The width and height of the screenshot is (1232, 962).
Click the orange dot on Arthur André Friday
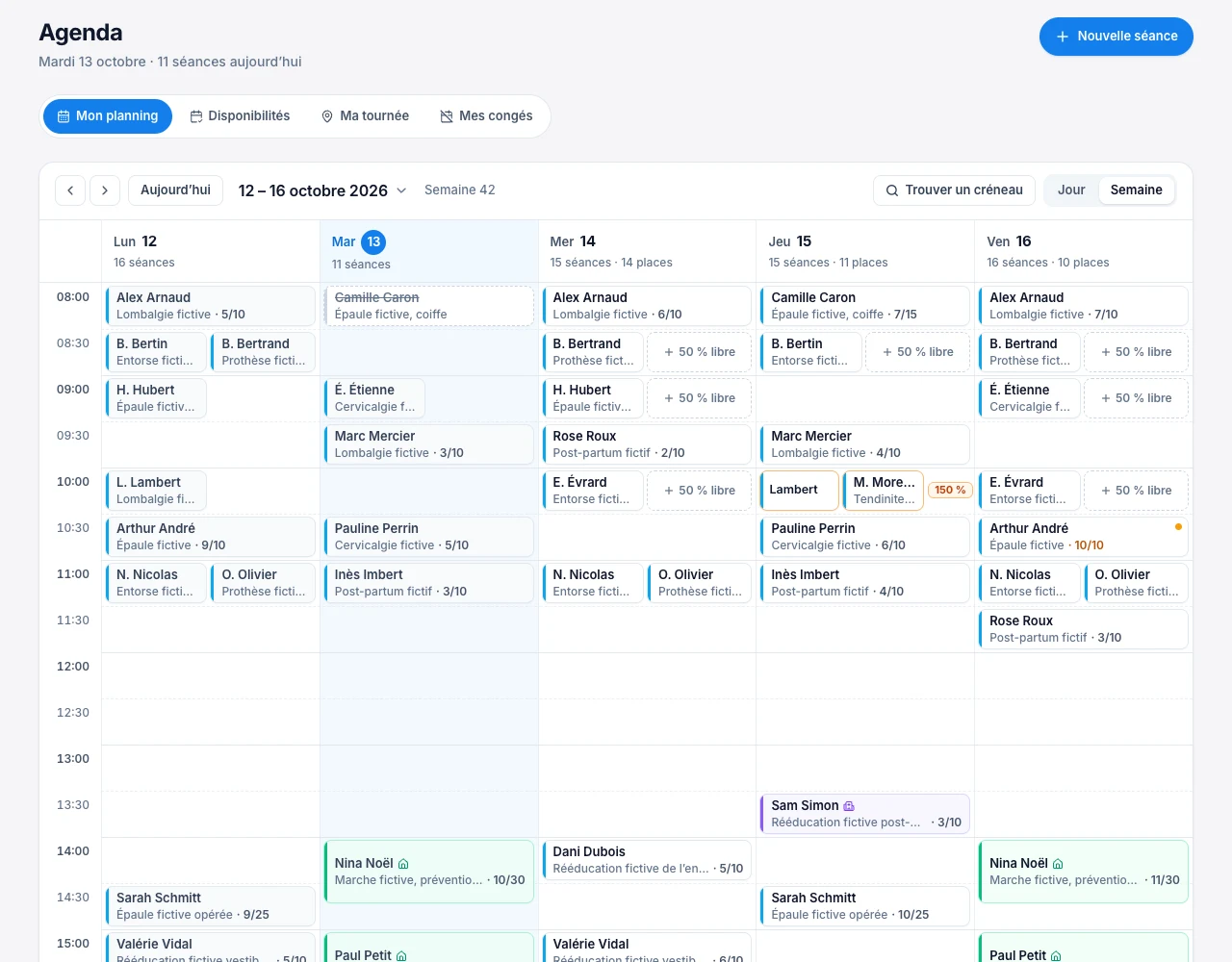(x=1178, y=526)
